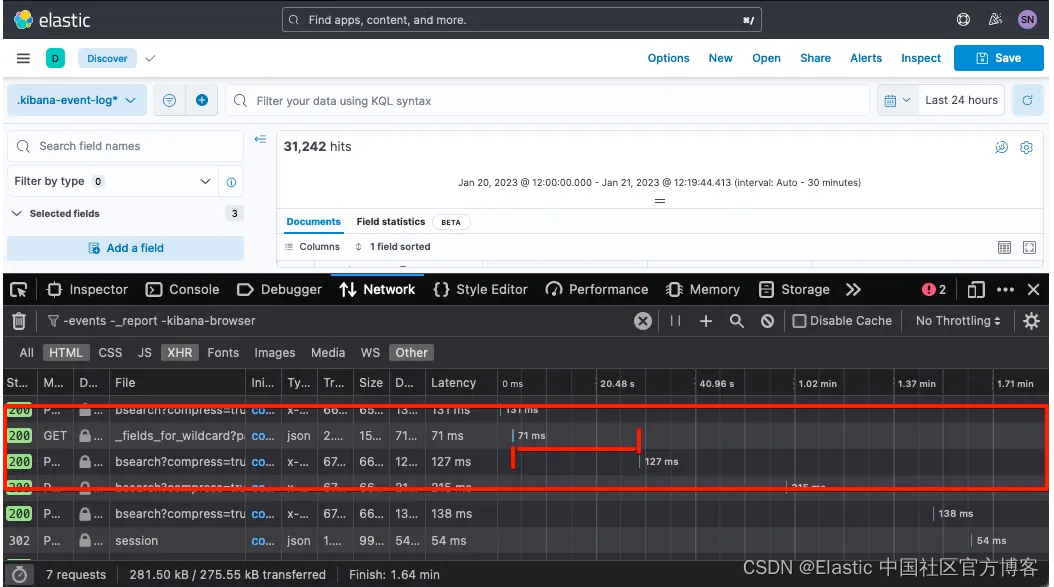Click the 1 field sorted button

(393, 247)
